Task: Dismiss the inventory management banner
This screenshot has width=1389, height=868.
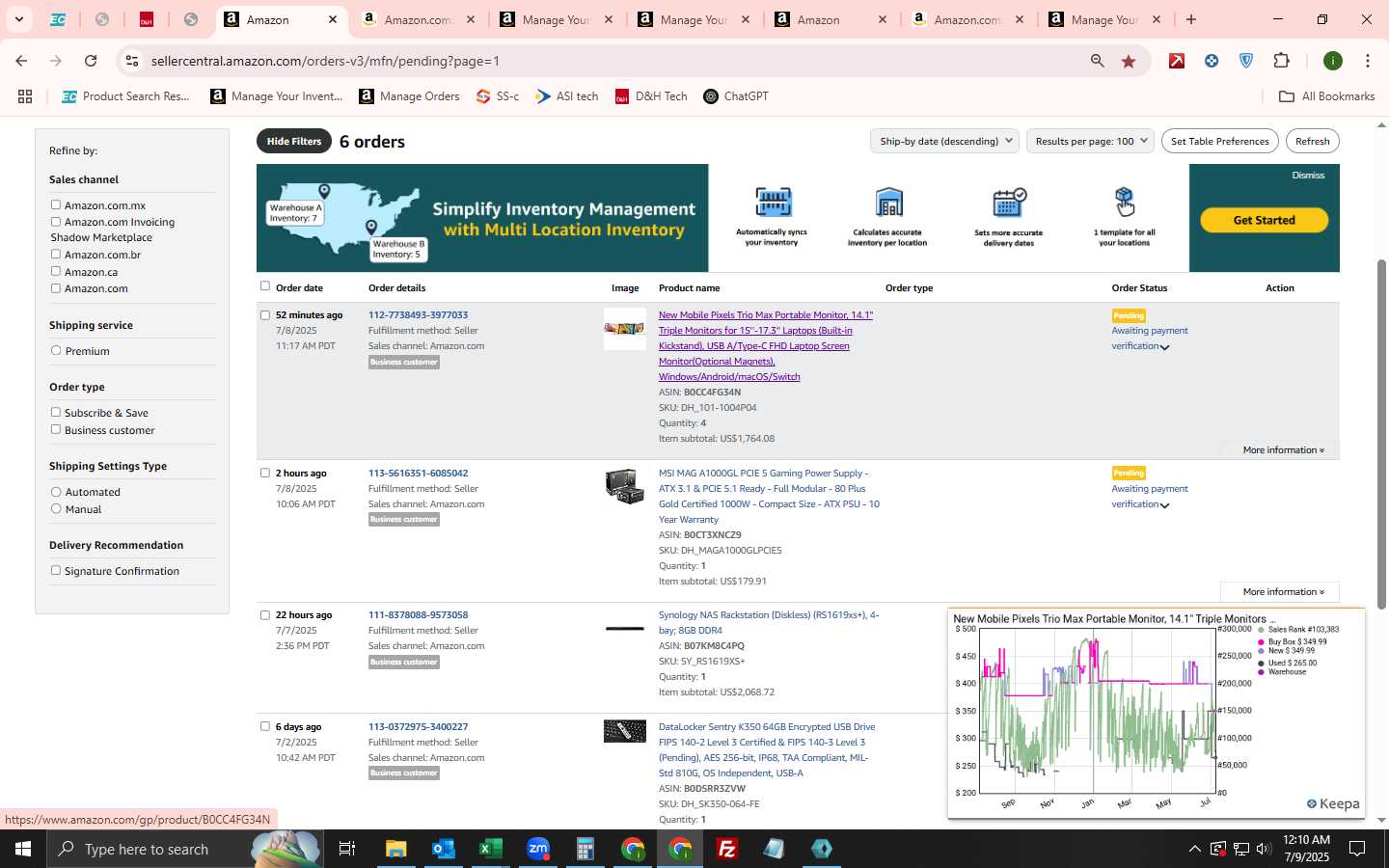Action: tap(1308, 176)
